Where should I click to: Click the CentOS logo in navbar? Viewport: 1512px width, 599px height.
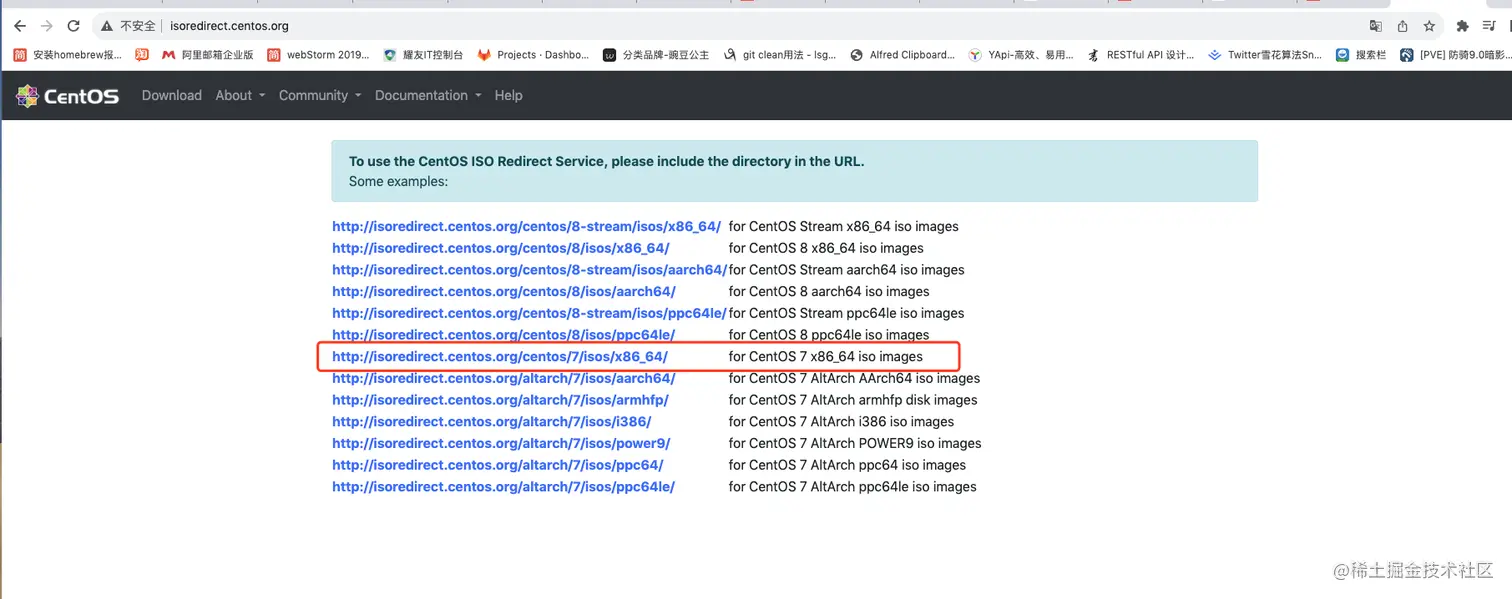(x=67, y=96)
